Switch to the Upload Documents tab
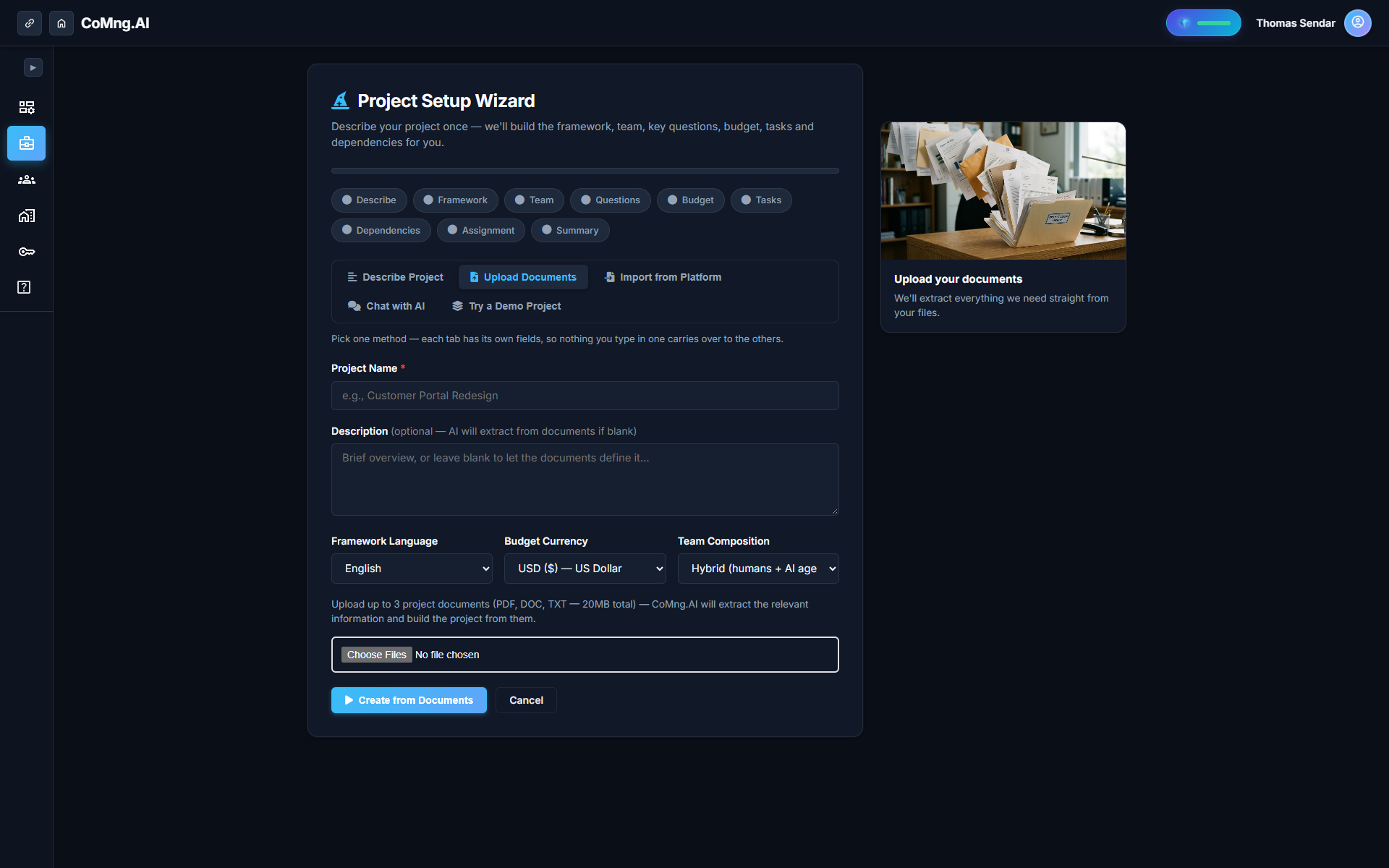1389x868 pixels. 523,277
